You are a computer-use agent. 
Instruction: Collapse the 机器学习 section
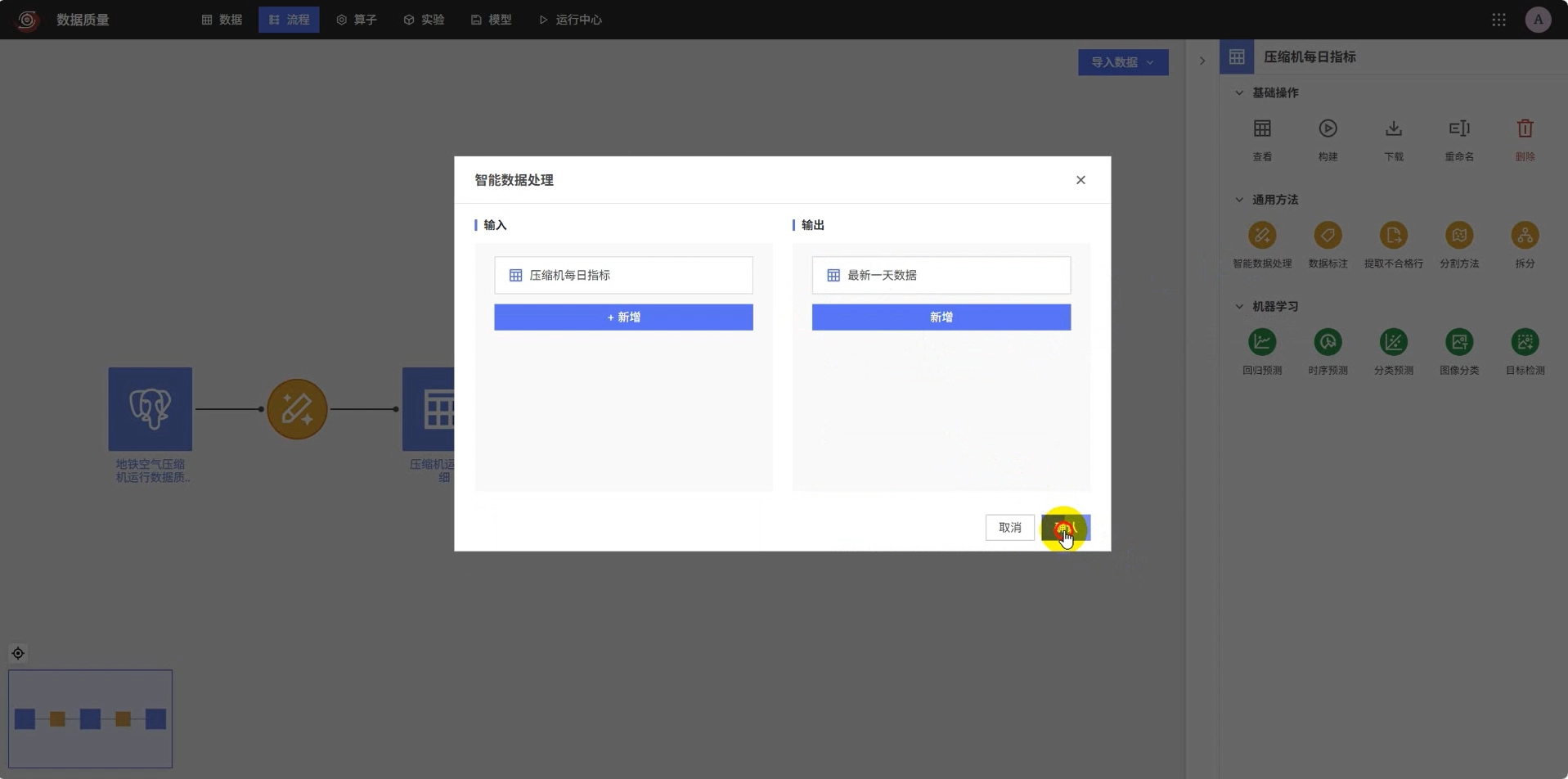click(x=1239, y=306)
